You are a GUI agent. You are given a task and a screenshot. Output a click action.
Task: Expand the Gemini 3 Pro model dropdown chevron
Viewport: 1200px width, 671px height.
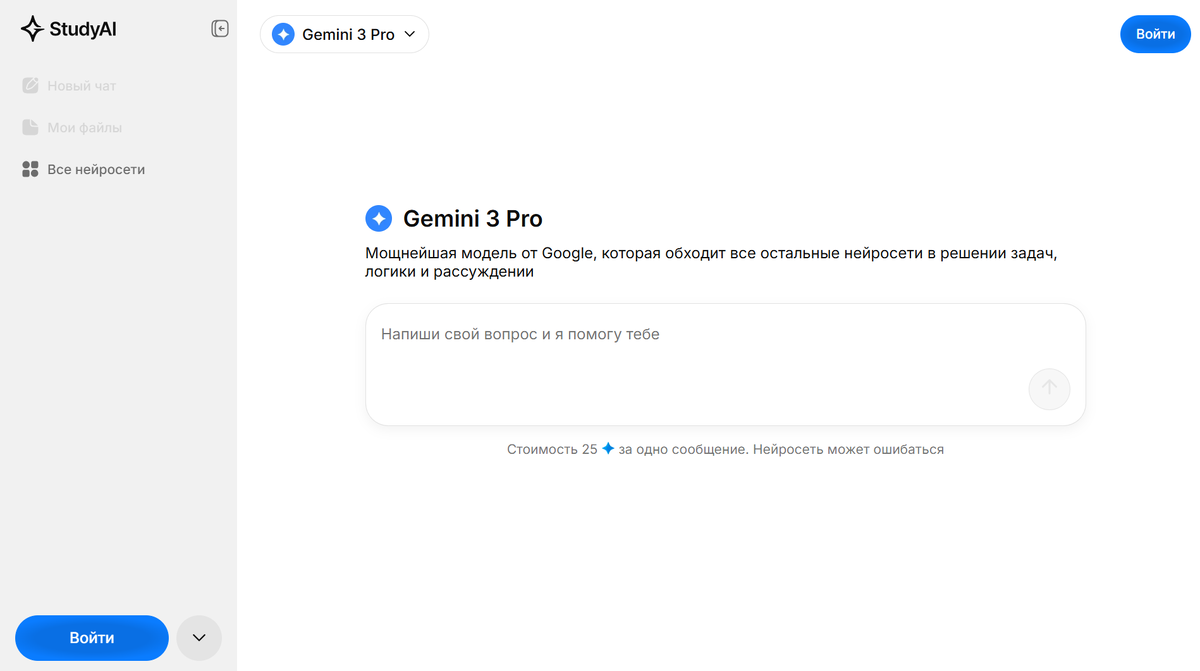pos(410,35)
